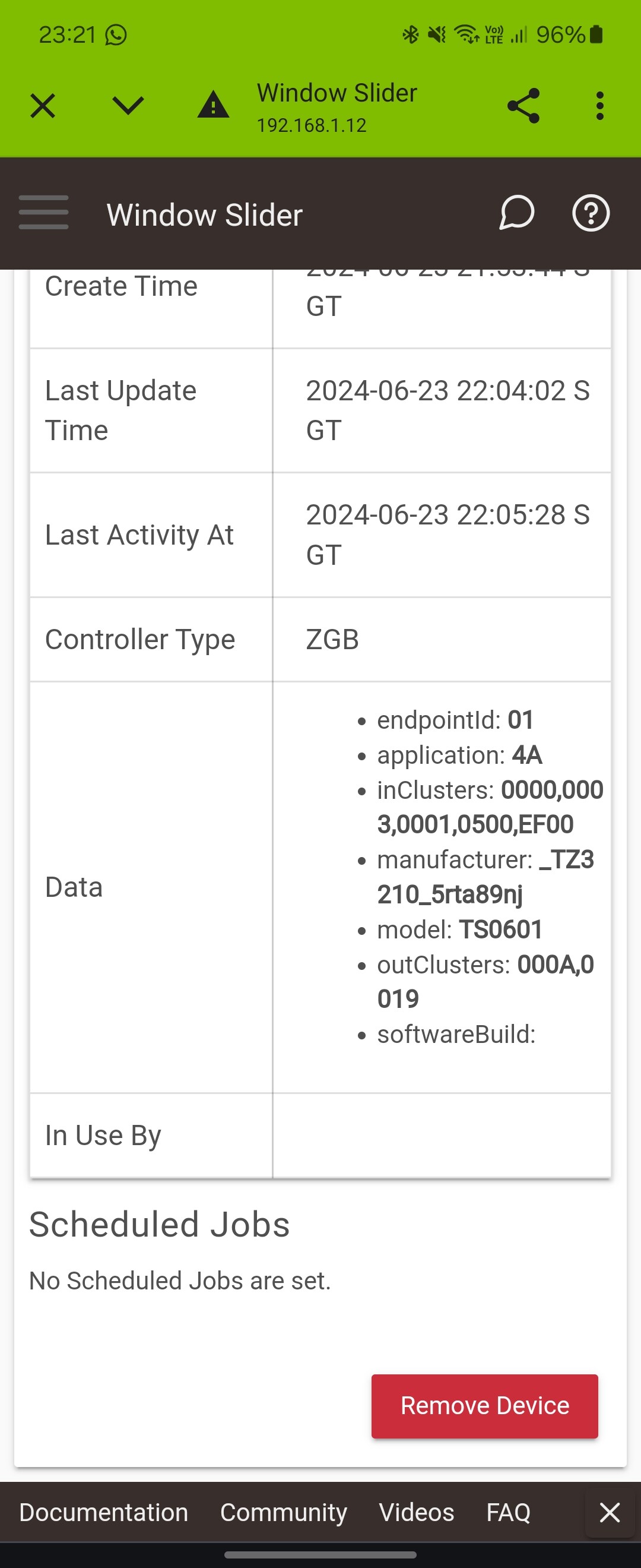The height and width of the screenshot is (1568, 641).
Task: Tap the warning triangle security icon
Action: click(x=213, y=105)
